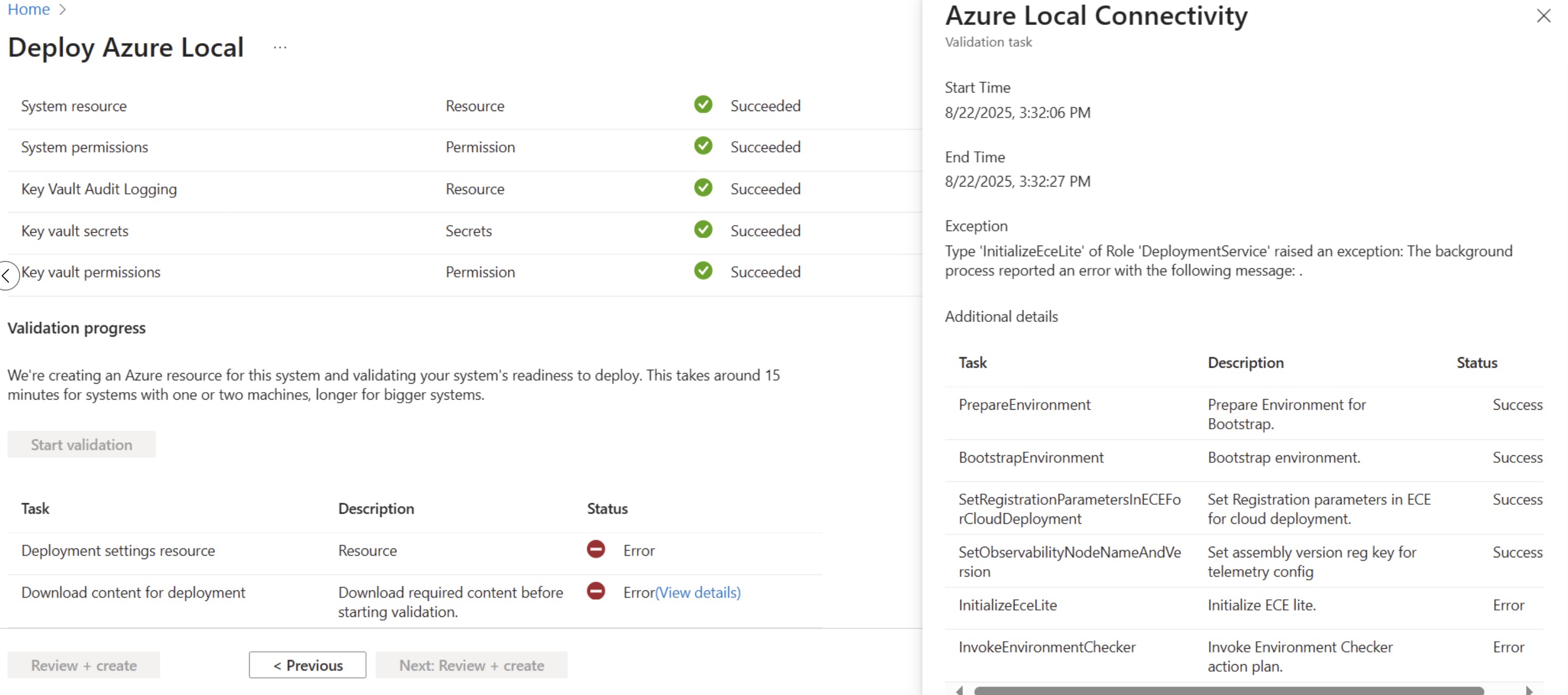Click the scrollbar's right arrow in details panel
Viewport: 1568px width, 695px height.
coord(1529,690)
